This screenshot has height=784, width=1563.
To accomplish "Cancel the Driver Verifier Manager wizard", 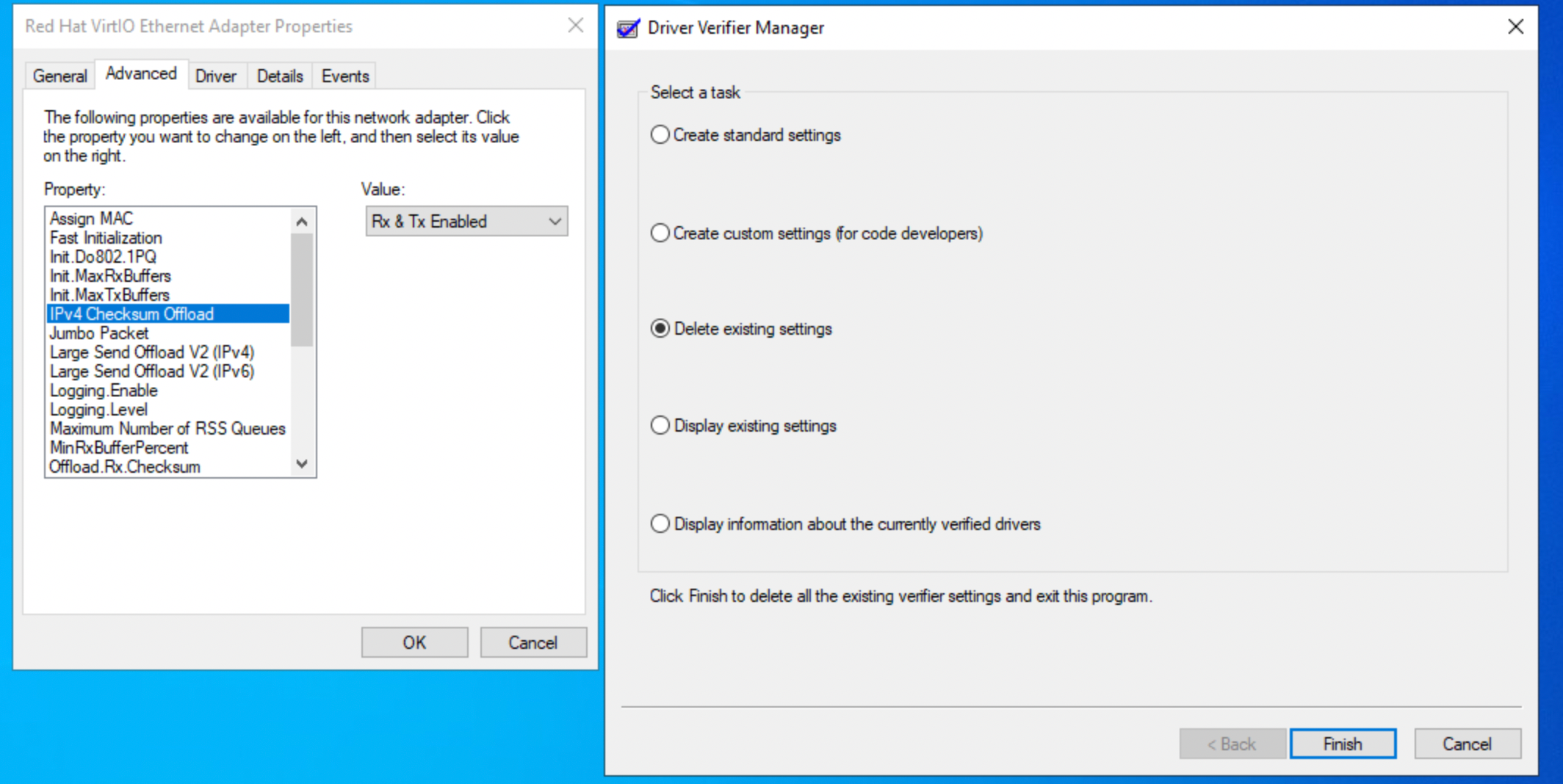I will click(1468, 744).
